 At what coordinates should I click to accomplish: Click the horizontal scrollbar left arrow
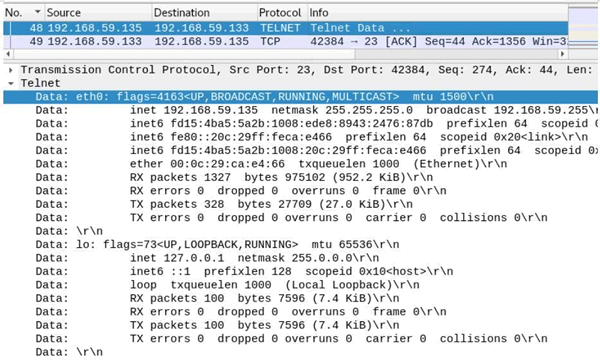[x=8, y=54]
